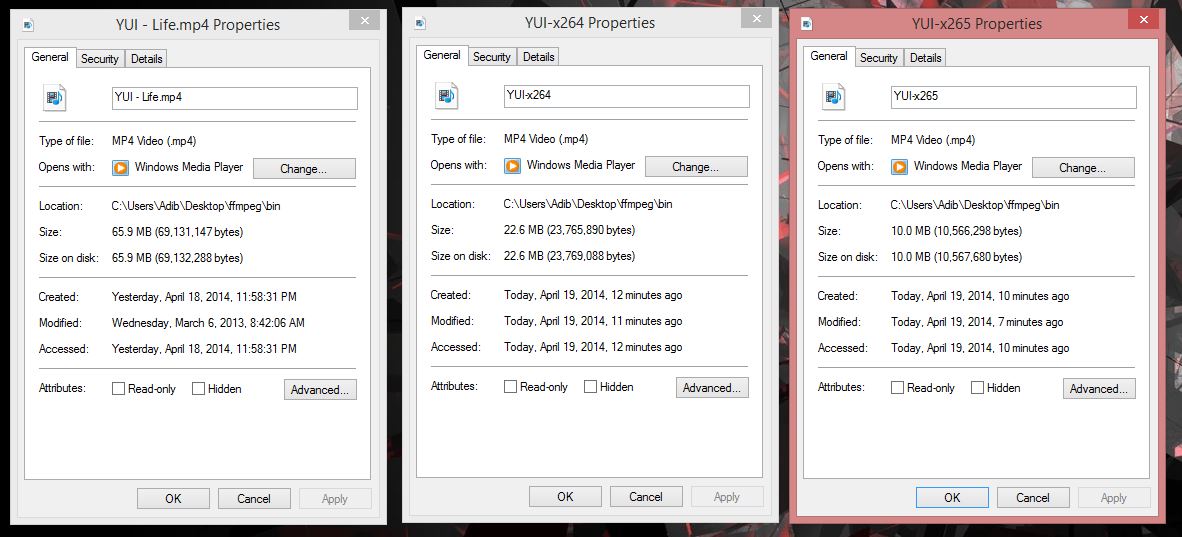
Task: Click title bar file icon of YUI-x265 Properties
Action: point(807,24)
